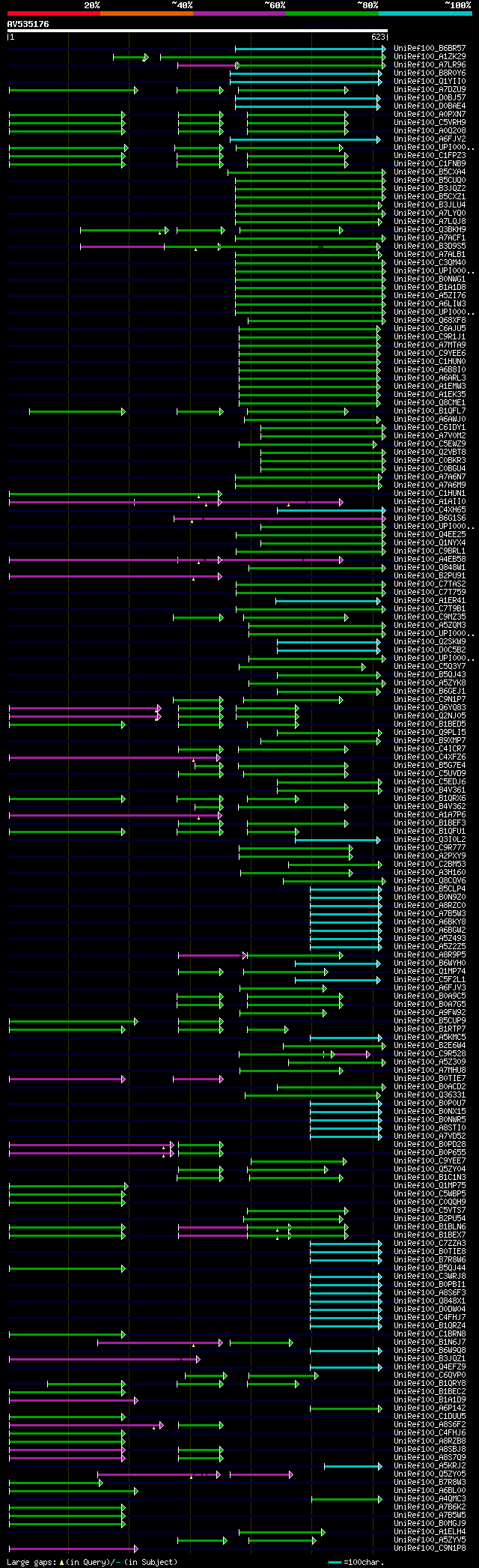The width and height of the screenshot is (479, 1568).
Task: Click the purple alignment bar for UniRef100_B2PU91
Action: [x=115, y=576]
